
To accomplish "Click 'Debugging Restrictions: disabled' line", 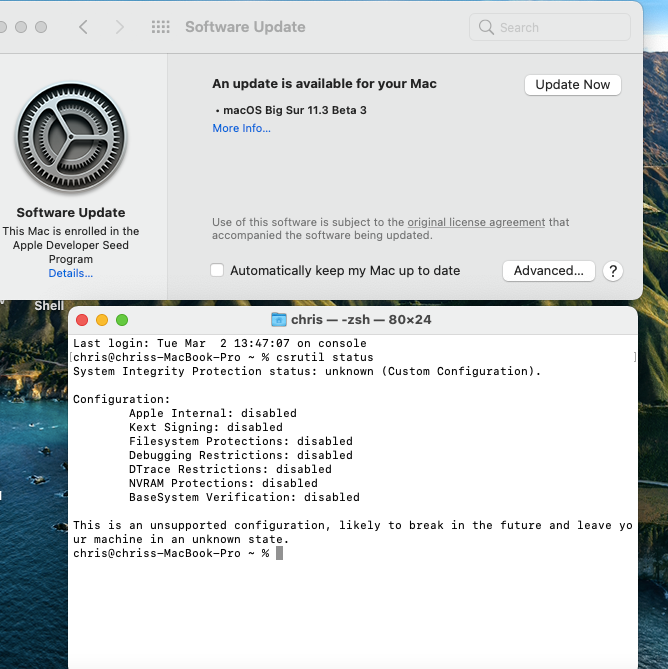I will coord(241,456).
